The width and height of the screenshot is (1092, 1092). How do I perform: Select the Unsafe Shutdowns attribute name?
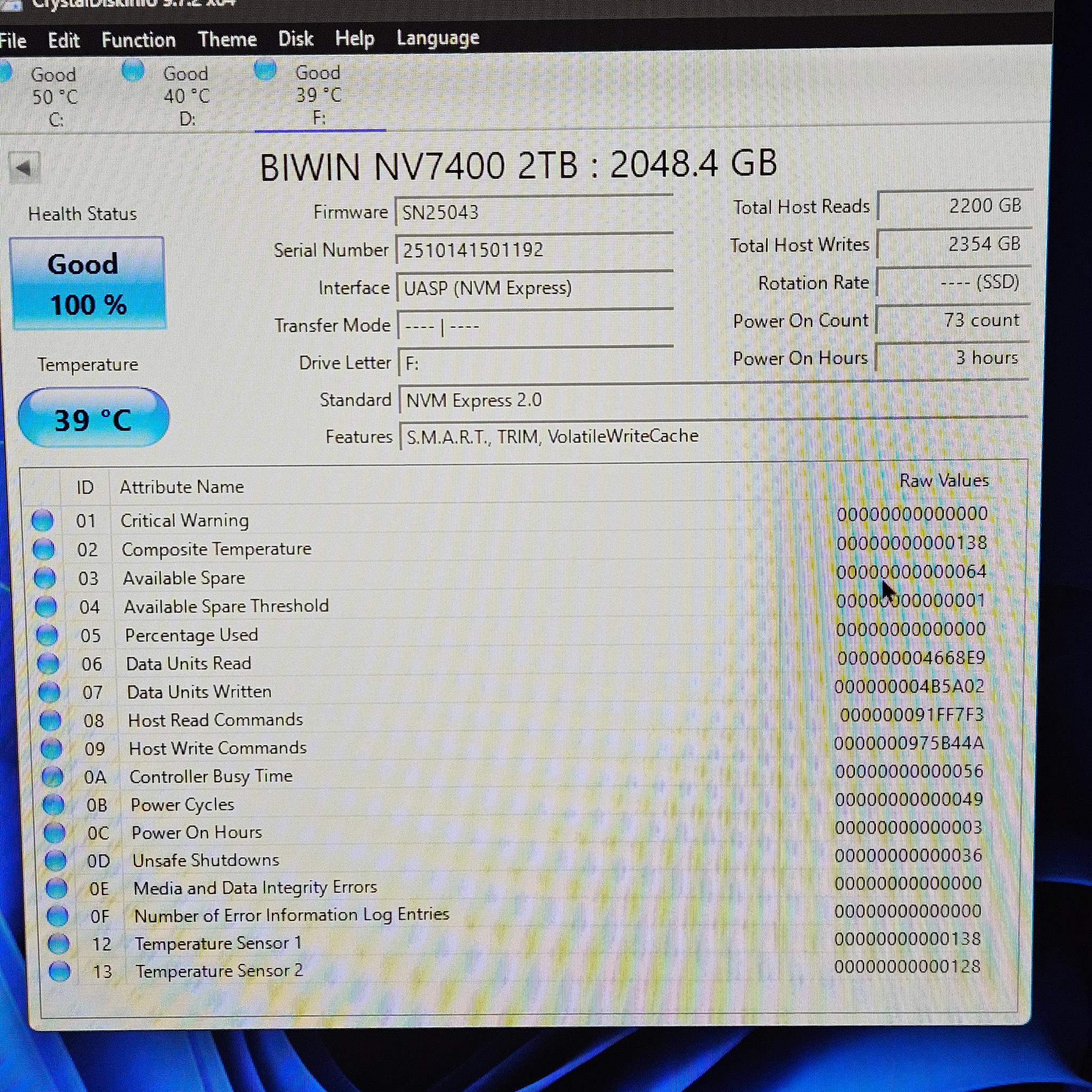click(206, 860)
